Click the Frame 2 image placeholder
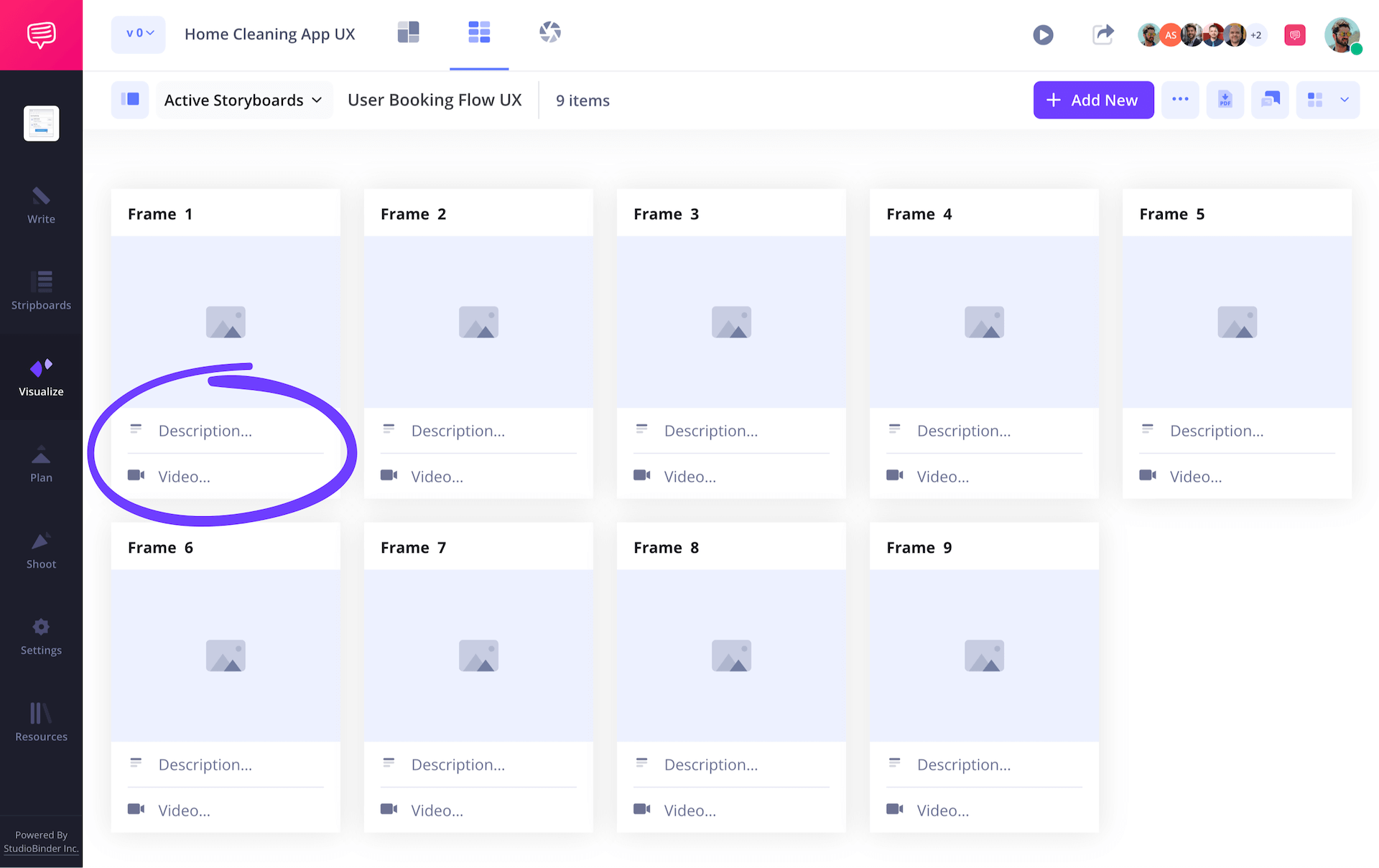The height and width of the screenshot is (868, 1379). tap(478, 322)
